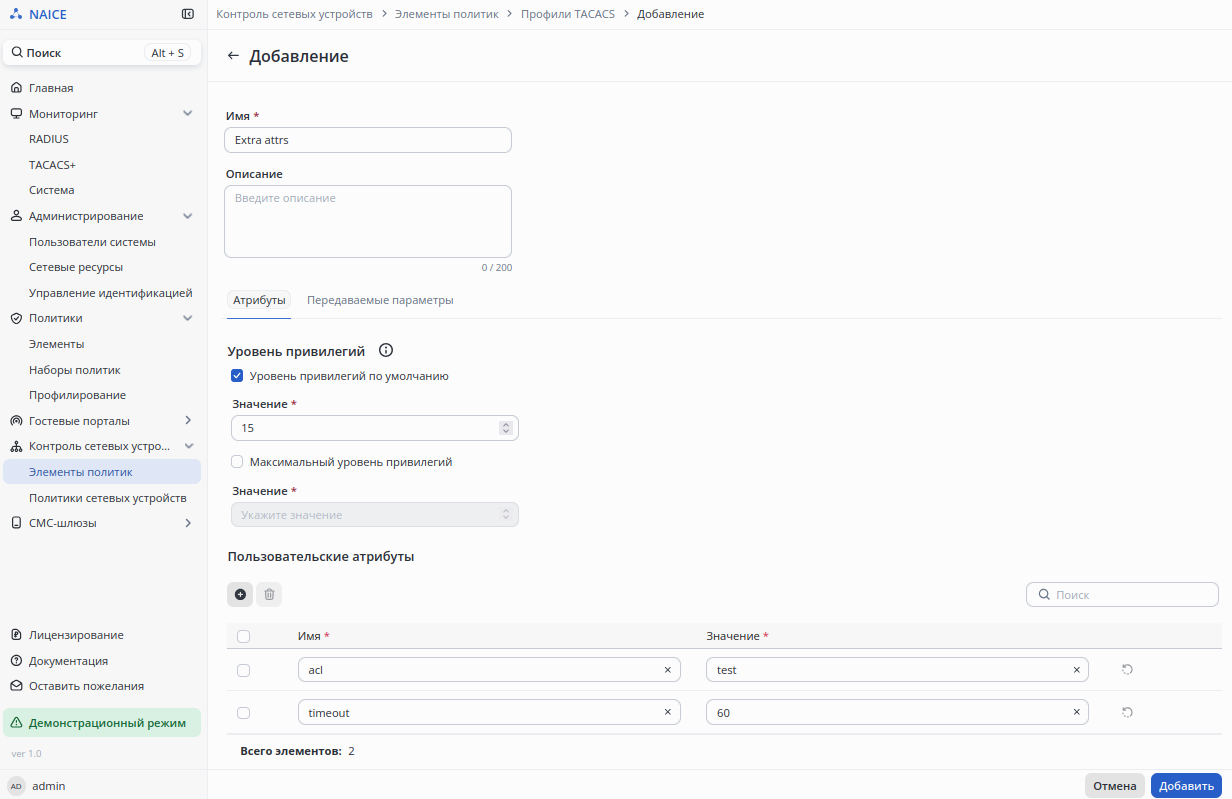The width and height of the screenshot is (1232, 799).
Task: Reset the timeout attribute row
Action: [x=1127, y=712]
